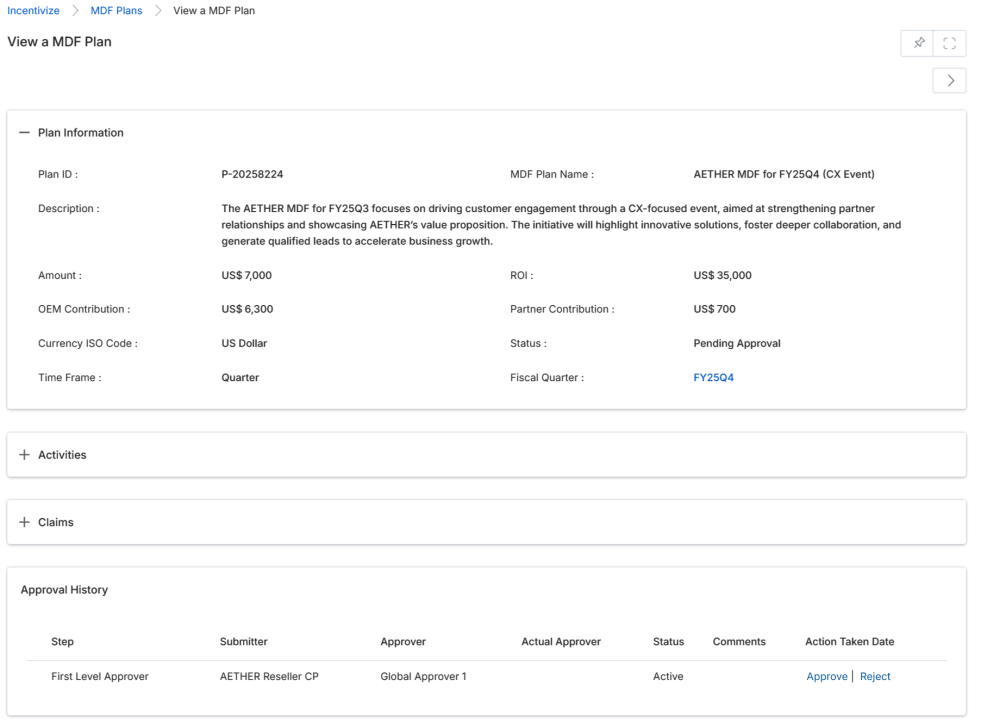Click the US Dollar currency value
Screen dimensions: 981x723
tap(244, 343)
